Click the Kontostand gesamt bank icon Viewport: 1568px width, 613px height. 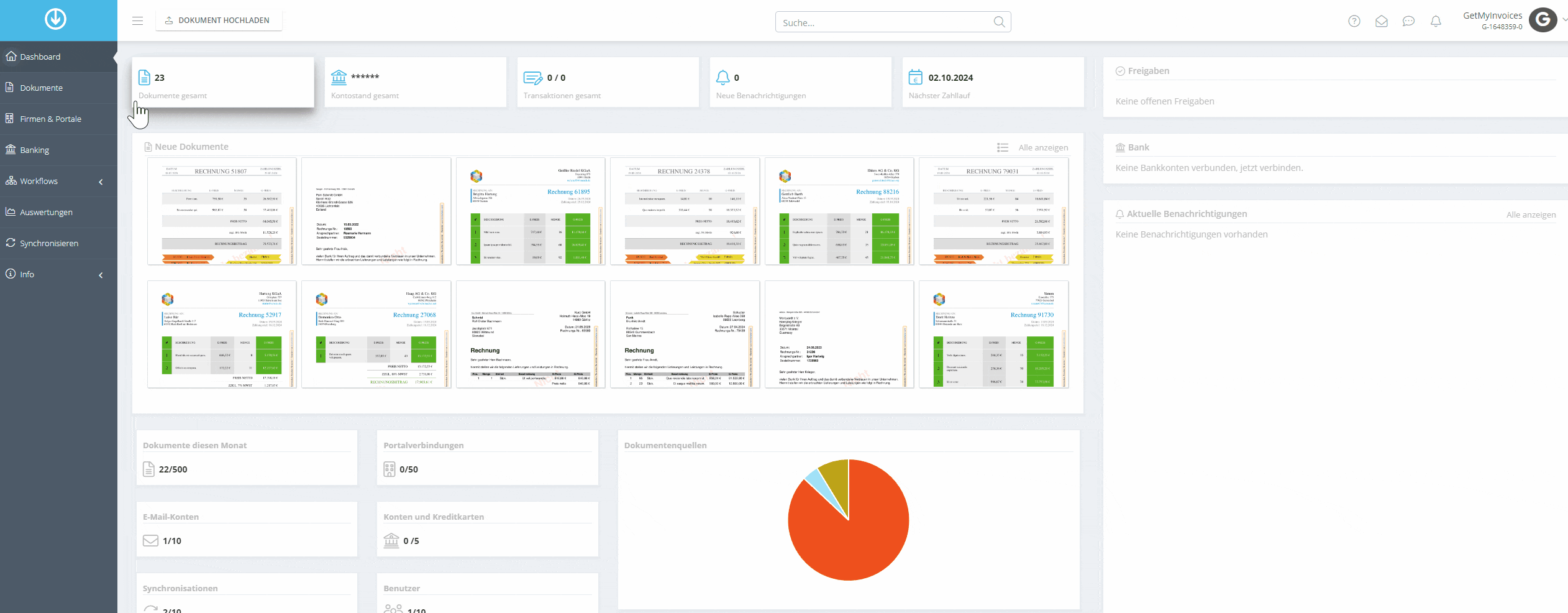[x=339, y=77]
